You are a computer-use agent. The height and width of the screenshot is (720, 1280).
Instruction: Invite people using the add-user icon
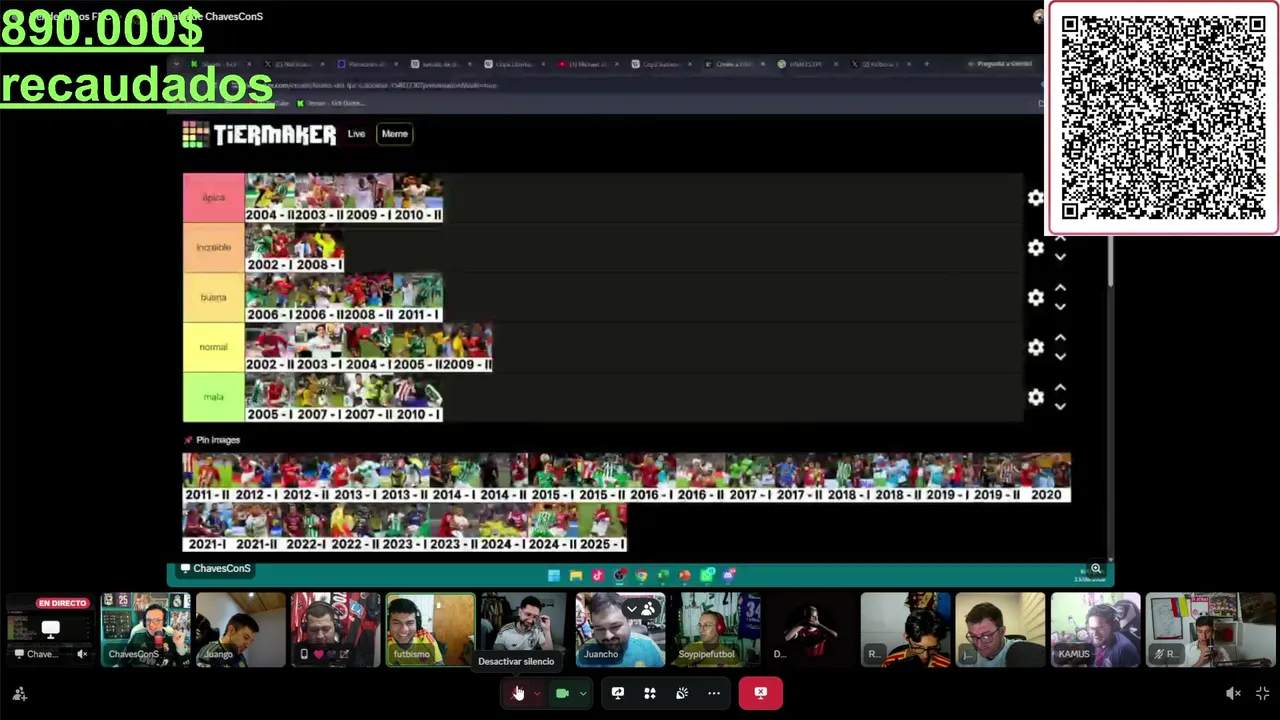19,694
